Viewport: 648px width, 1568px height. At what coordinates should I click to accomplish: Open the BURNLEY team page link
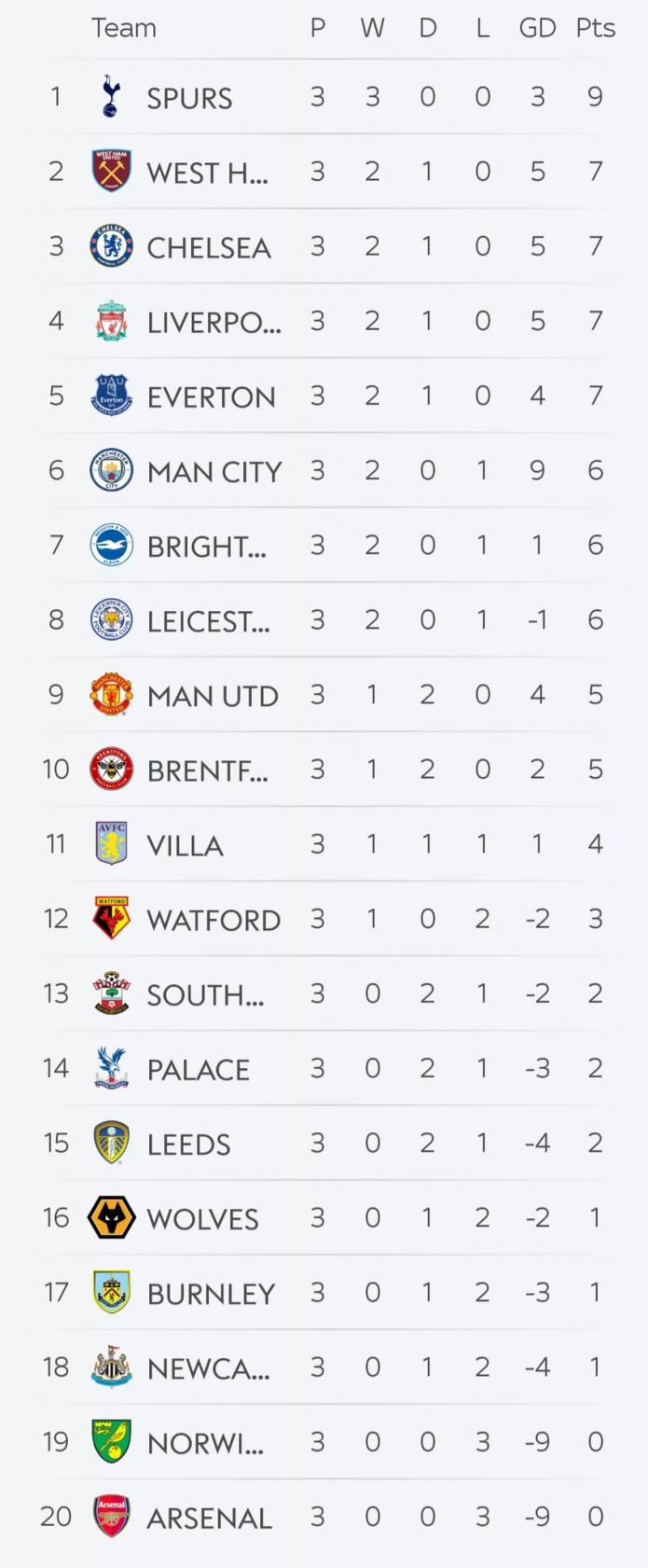coord(211,1294)
